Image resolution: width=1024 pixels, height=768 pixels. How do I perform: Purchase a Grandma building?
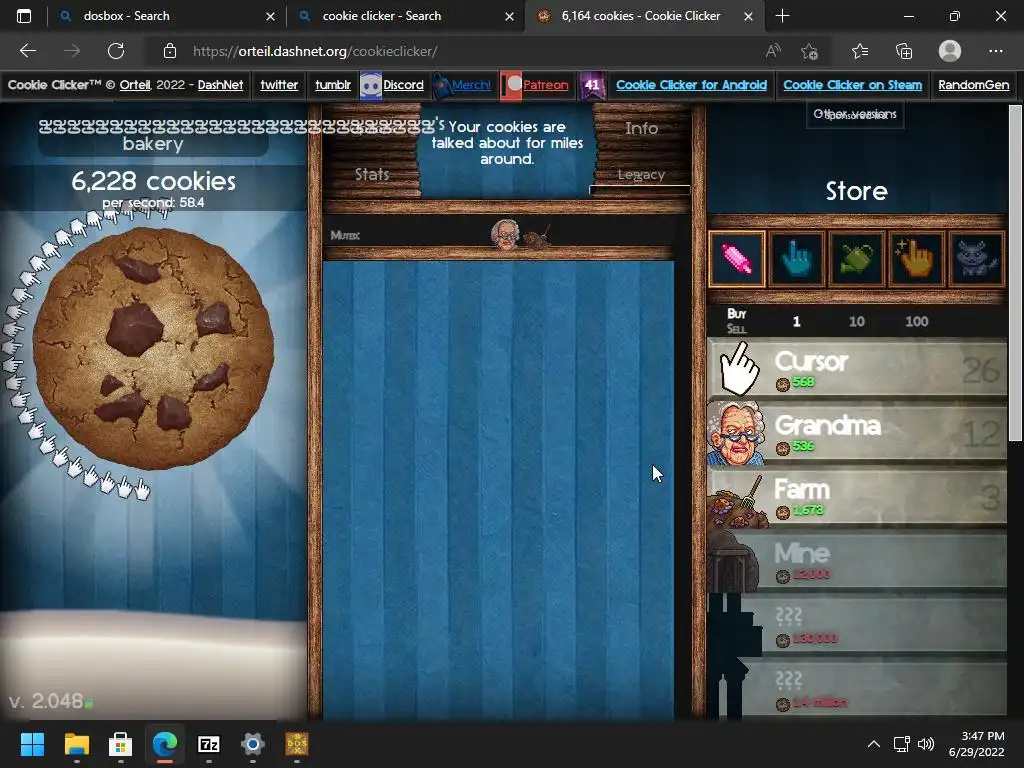coord(857,433)
